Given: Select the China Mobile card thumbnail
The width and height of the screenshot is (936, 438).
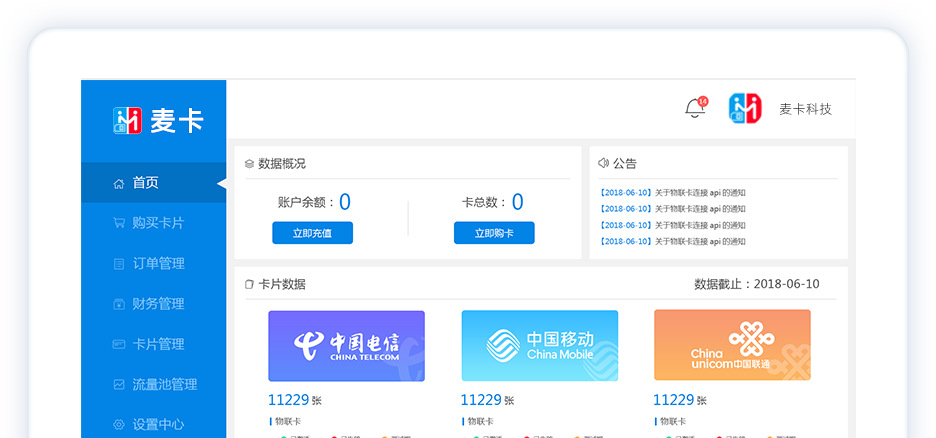Looking at the screenshot, I should 539,345.
